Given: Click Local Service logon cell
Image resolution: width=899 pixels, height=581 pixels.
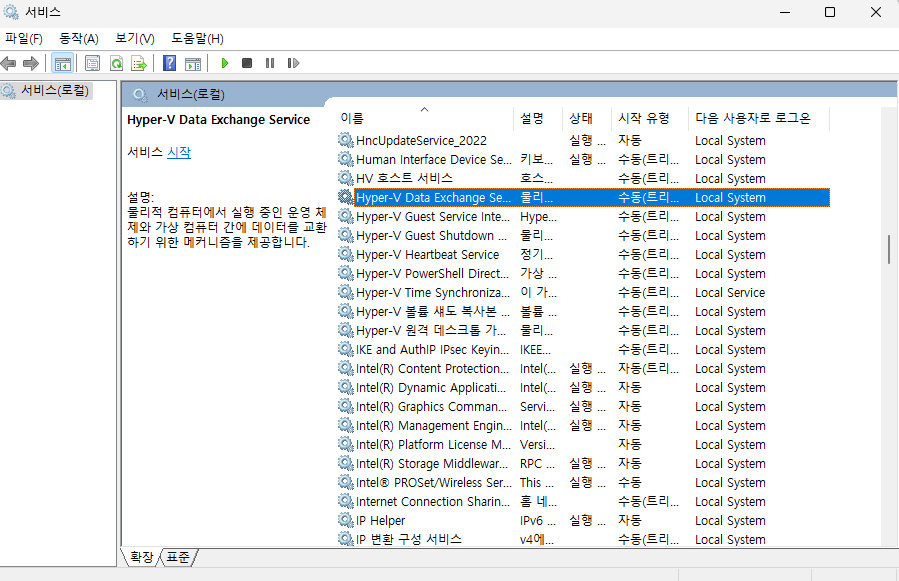Looking at the screenshot, I should click(x=730, y=293).
